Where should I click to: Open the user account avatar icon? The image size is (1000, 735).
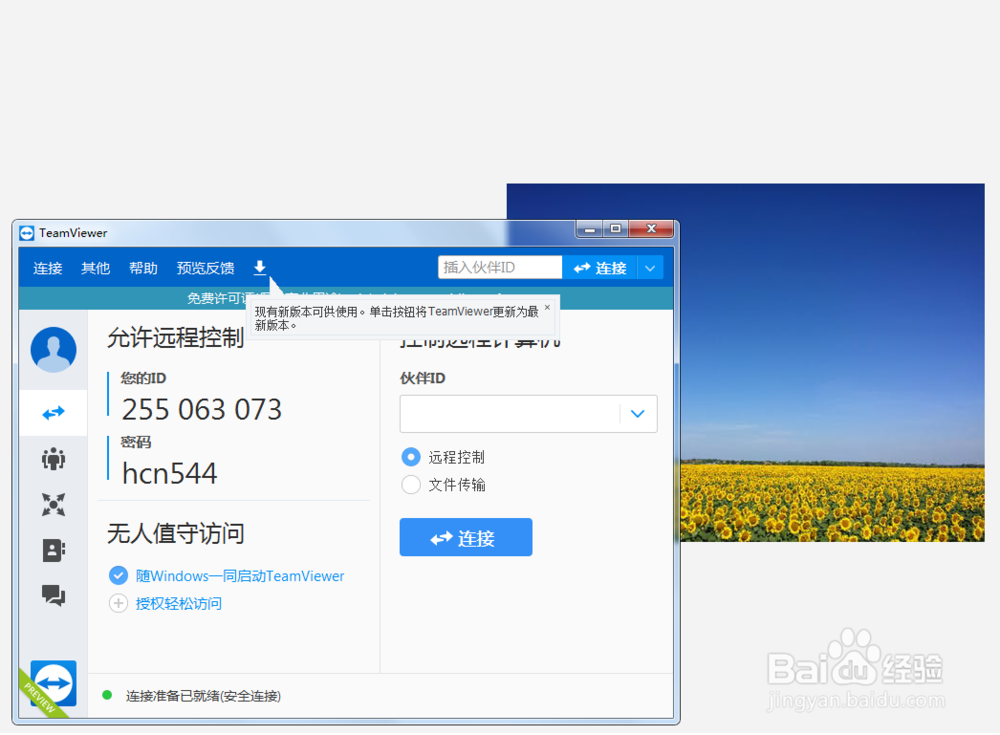[54, 350]
